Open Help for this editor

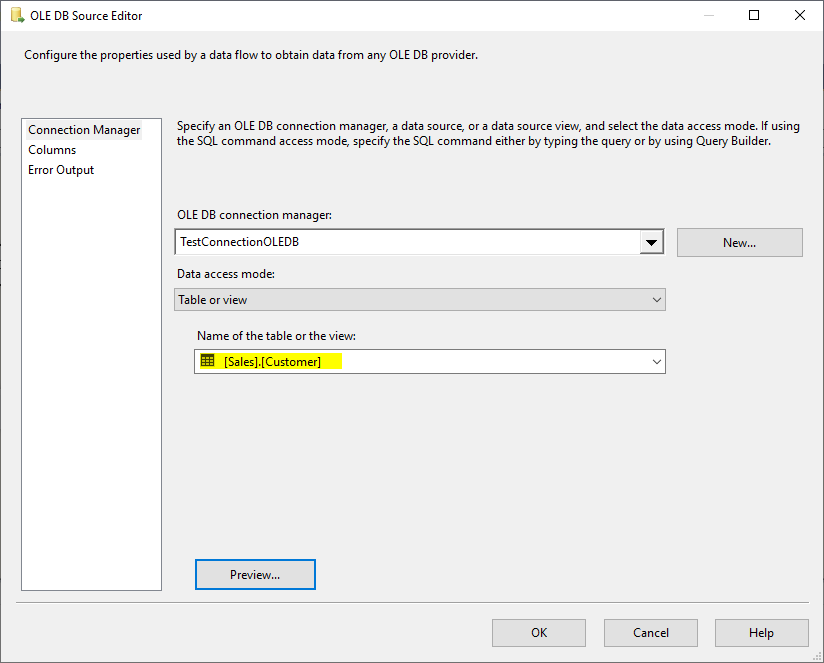[x=761, y=632]
